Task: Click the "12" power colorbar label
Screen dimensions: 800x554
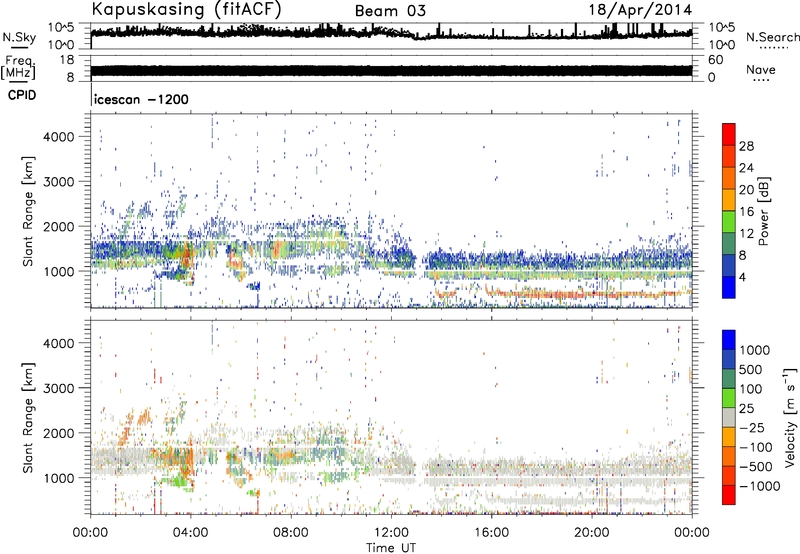Action: (746, 234)
